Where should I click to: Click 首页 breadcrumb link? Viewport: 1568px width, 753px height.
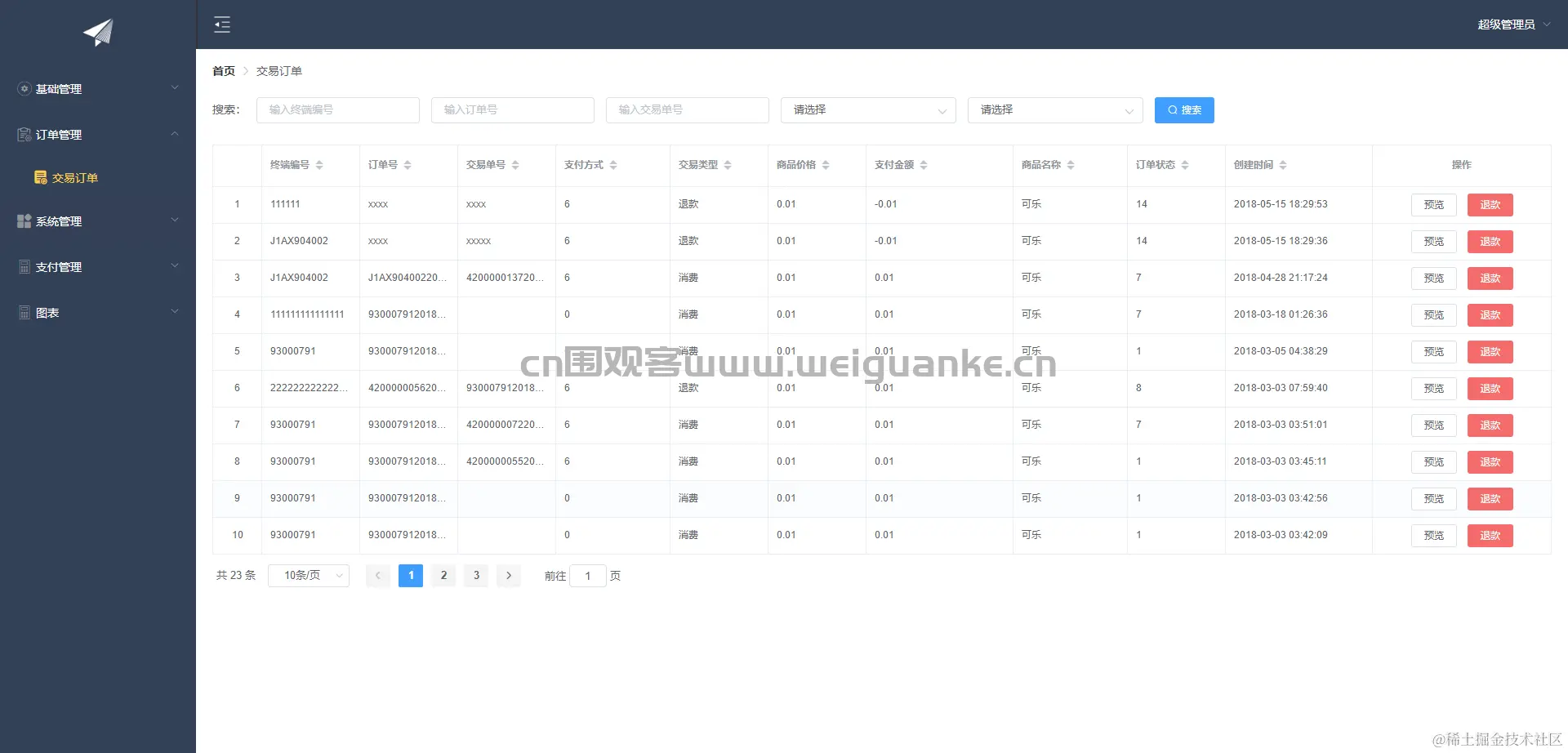click(224, 71)
